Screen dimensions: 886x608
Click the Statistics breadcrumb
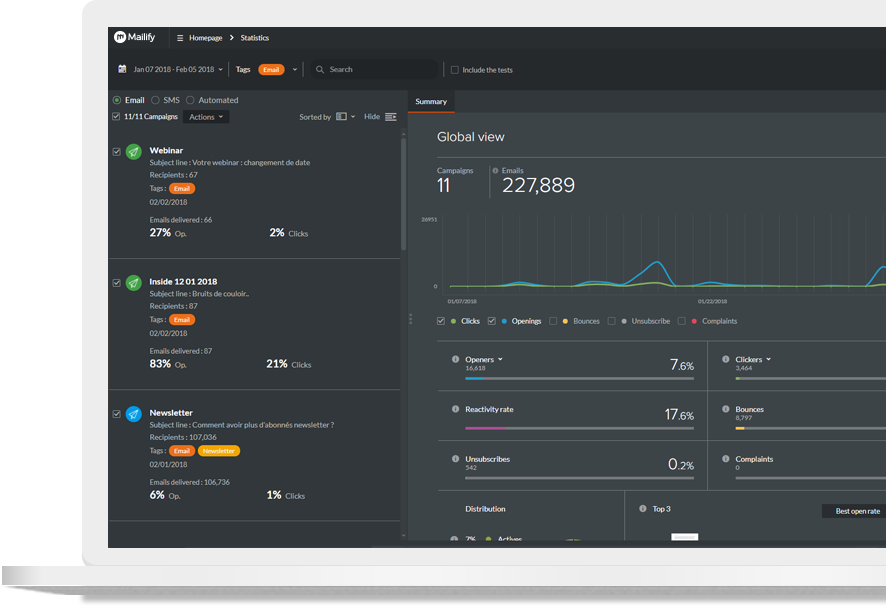click(x=255, y=38)
